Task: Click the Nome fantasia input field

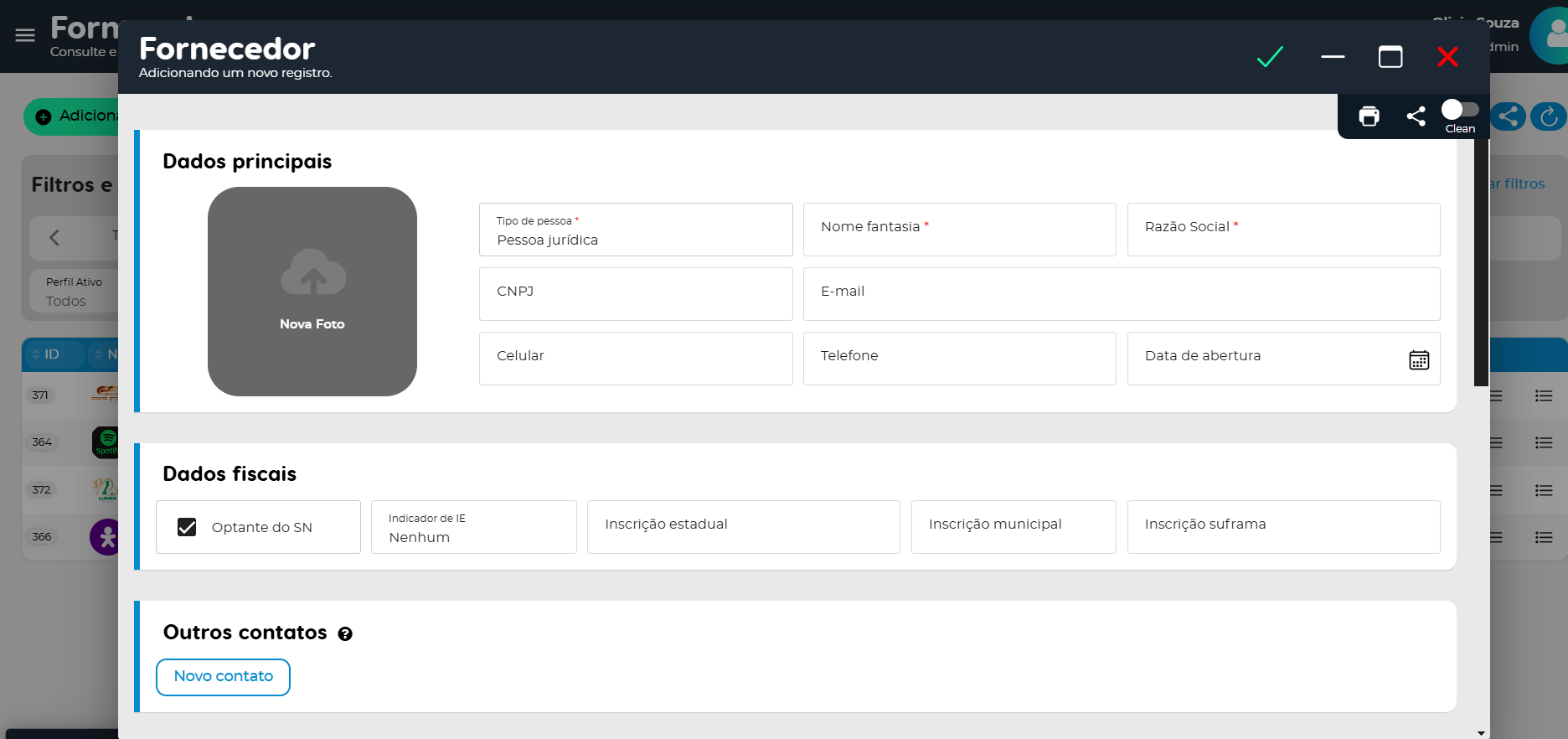Action: (959, 230)
